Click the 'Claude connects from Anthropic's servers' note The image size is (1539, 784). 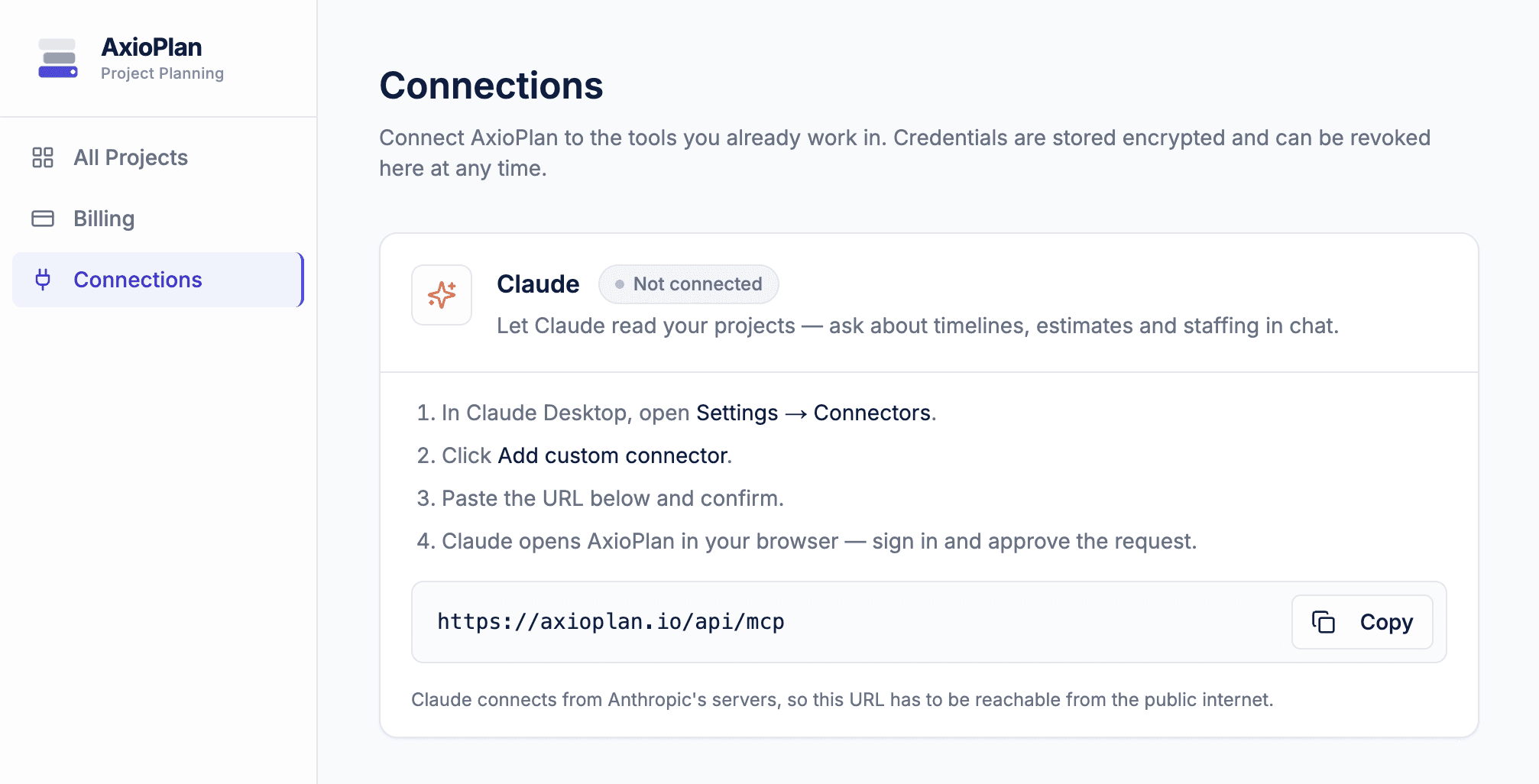pos(842,700)
